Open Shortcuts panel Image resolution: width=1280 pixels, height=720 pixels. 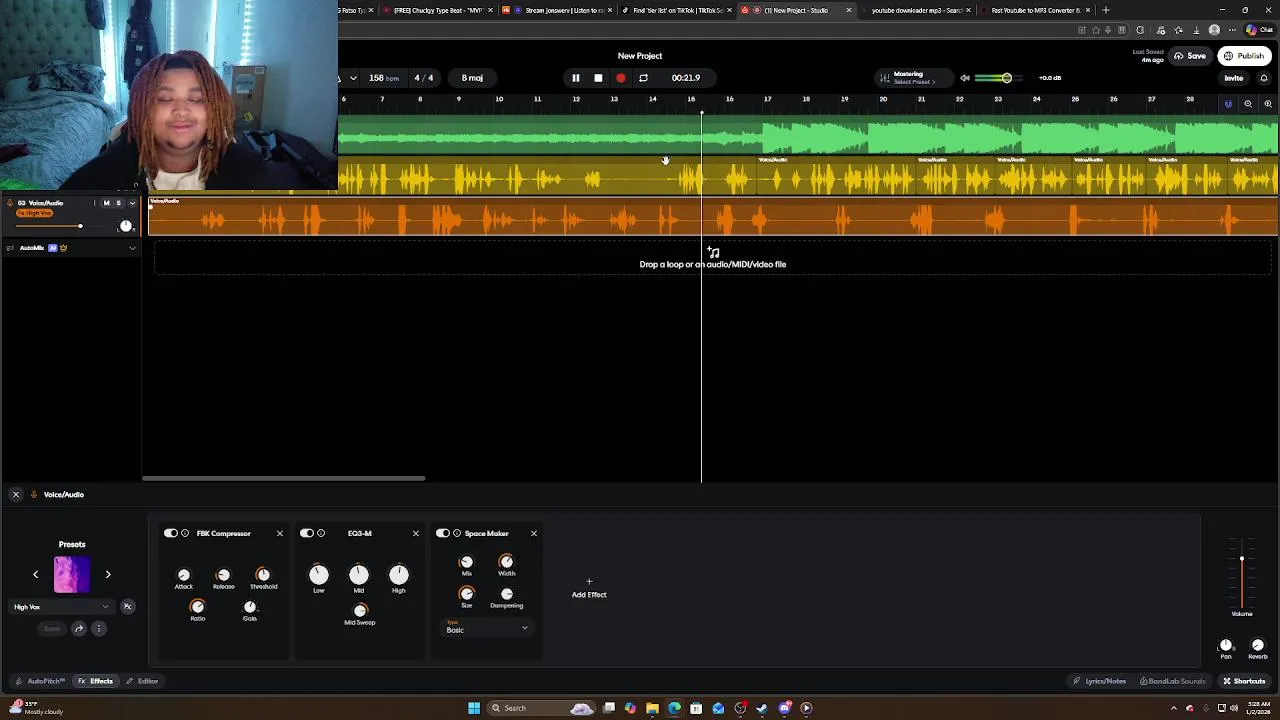[x=1243, y=681]
